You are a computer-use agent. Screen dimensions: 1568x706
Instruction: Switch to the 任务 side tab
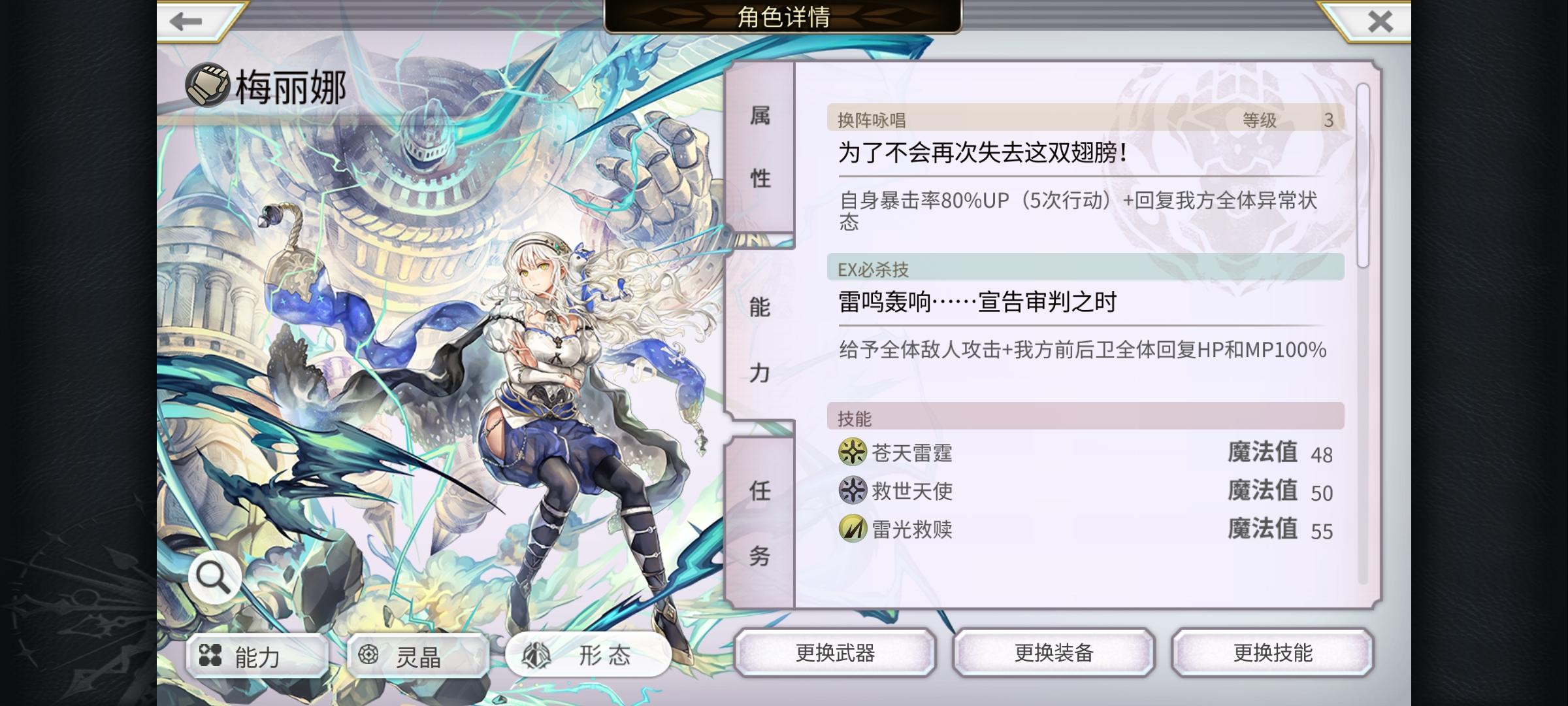pos(760,523)
